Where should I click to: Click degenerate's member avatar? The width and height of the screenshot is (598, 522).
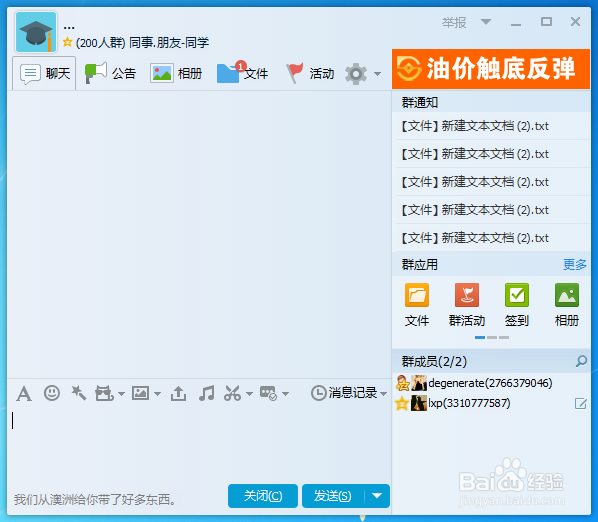419,383
